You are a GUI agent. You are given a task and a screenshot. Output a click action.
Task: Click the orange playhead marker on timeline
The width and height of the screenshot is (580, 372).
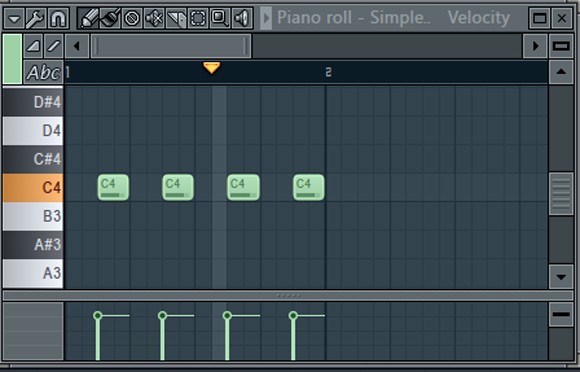click(x=212, y=68)
